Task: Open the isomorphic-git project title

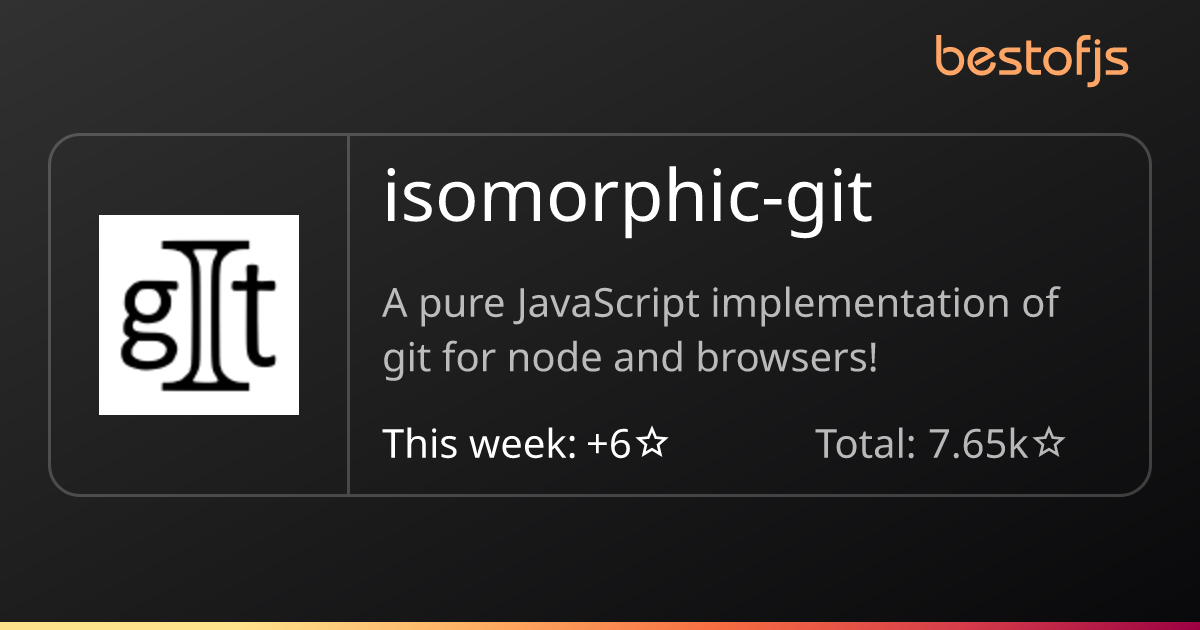Action: (x=628, y=199)
